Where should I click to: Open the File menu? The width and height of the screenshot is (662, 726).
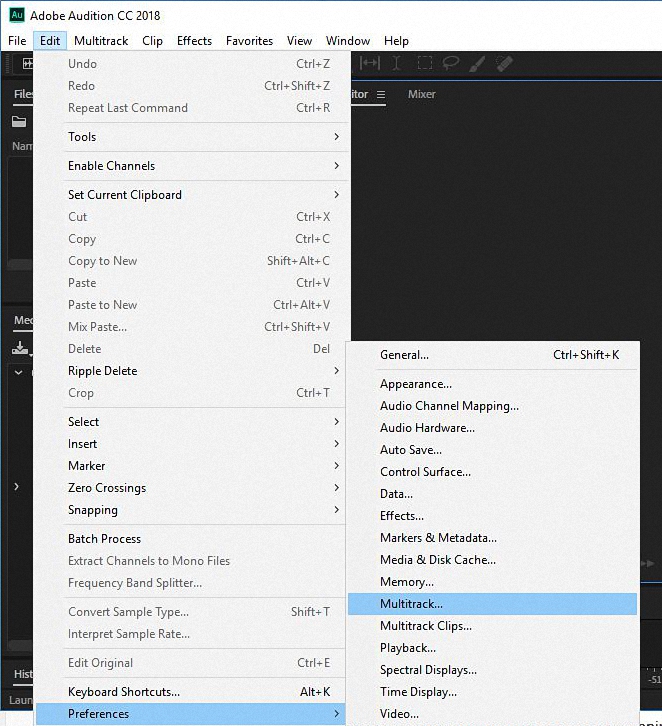click(17, 41)
